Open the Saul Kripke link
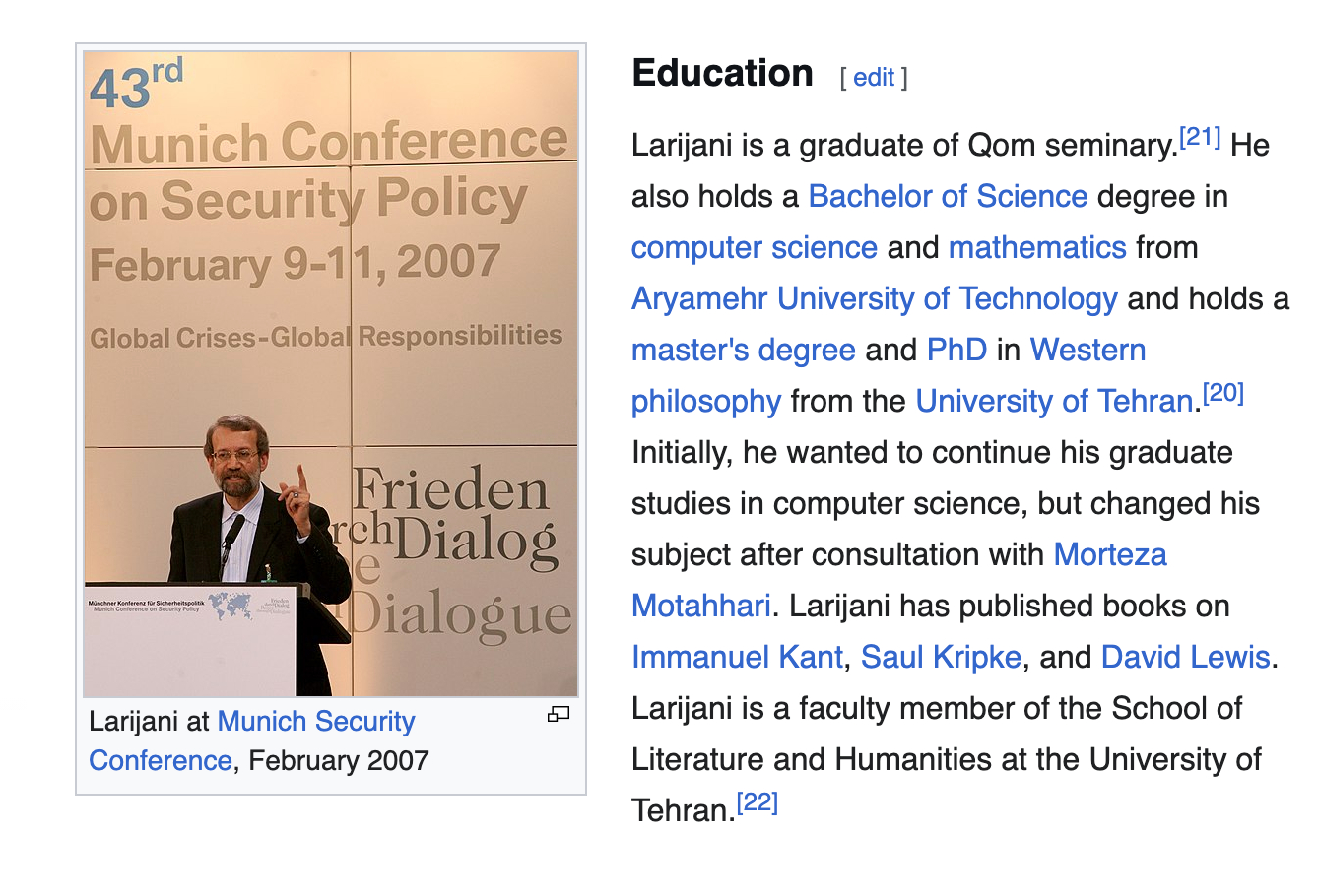The width and height of the screenshot is (1318, 896). click(x=940, y=658)
